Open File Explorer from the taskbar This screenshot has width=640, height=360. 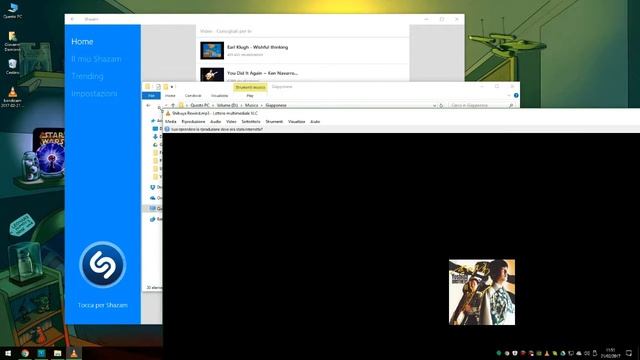click(58, 353)
